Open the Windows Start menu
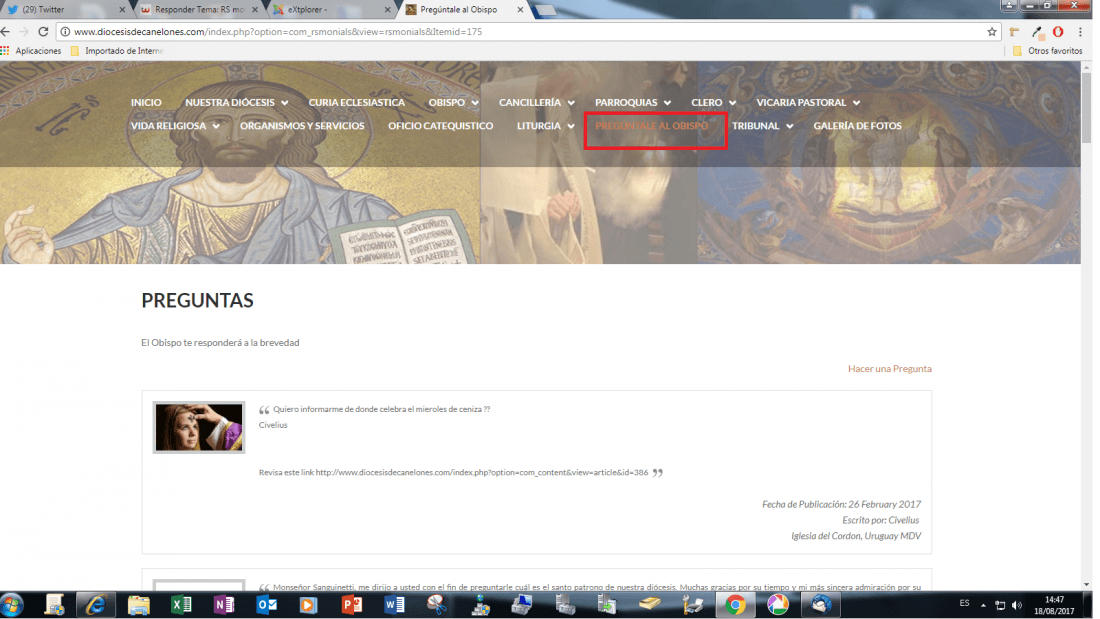This screenshot has height=619, width=1100. pyautogui.click(x=12, y=604)
